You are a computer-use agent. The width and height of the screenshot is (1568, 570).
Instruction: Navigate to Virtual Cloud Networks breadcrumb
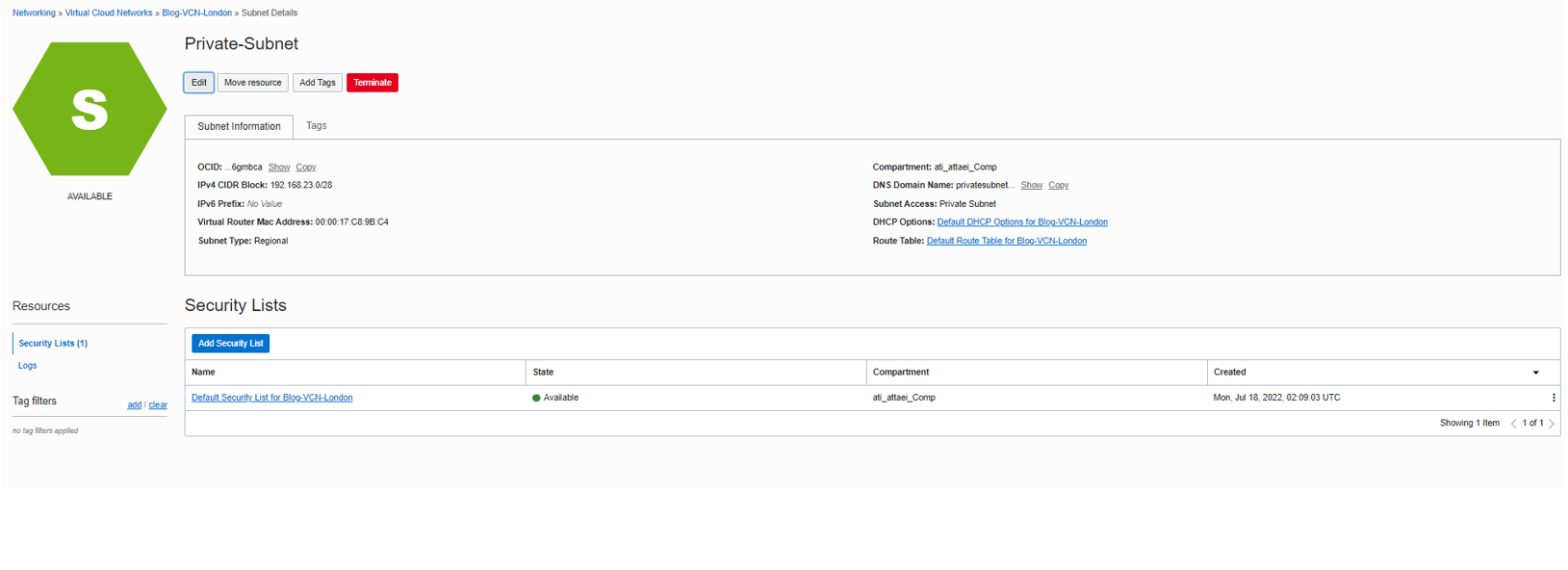tap(108, 13)
